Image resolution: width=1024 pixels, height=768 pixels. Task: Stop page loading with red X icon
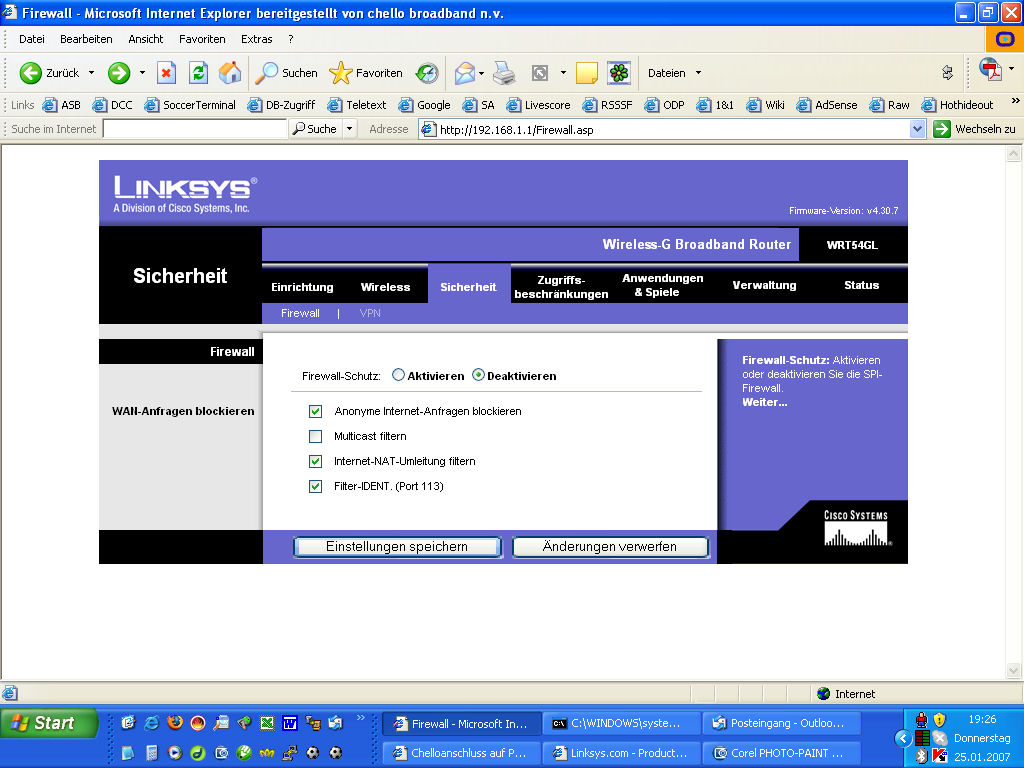point(167,72)
